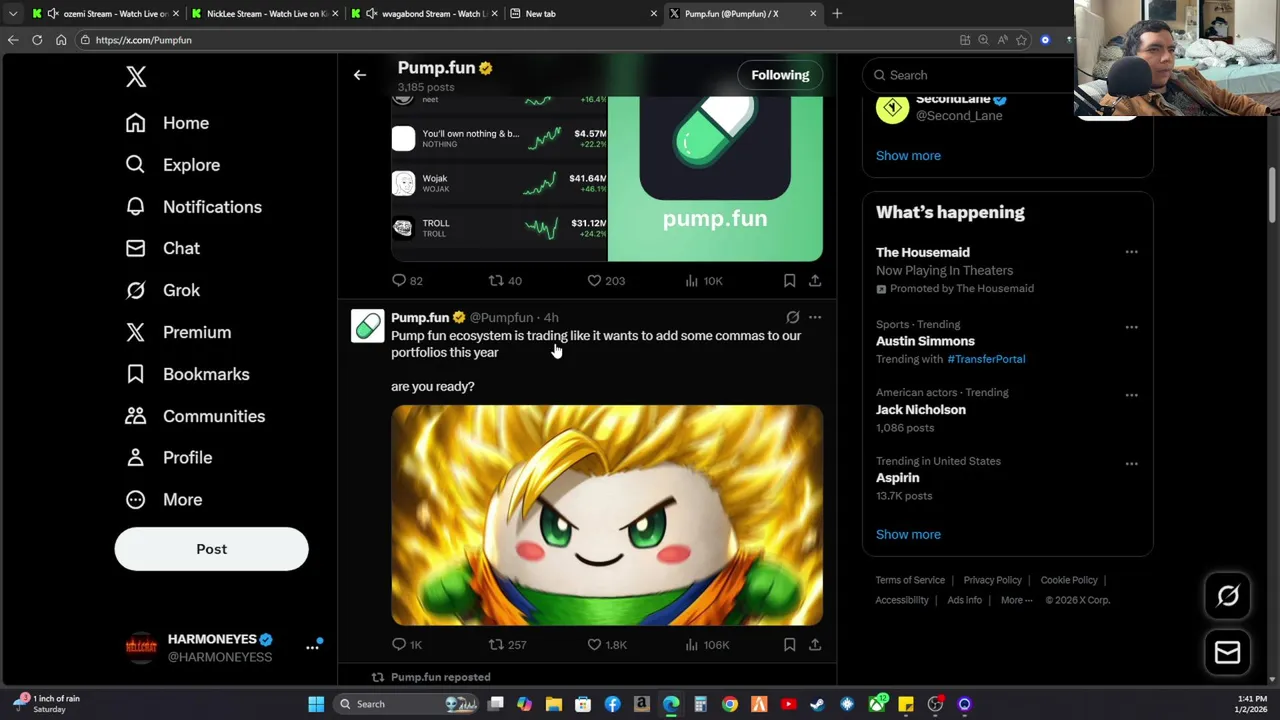Open Privacy Policy footer link
The image size is (1280, 720).
[x=992, y=580]
